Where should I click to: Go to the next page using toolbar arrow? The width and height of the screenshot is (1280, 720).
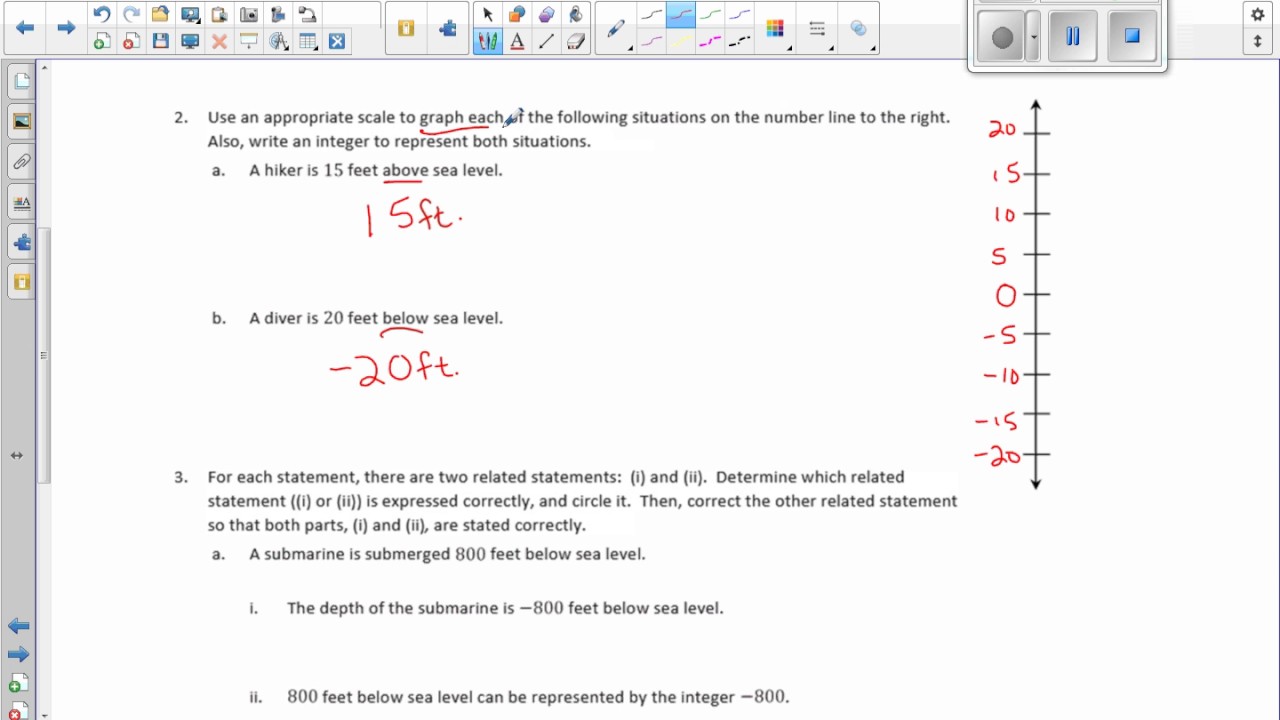pyautogui.click(x=66, y=28)
